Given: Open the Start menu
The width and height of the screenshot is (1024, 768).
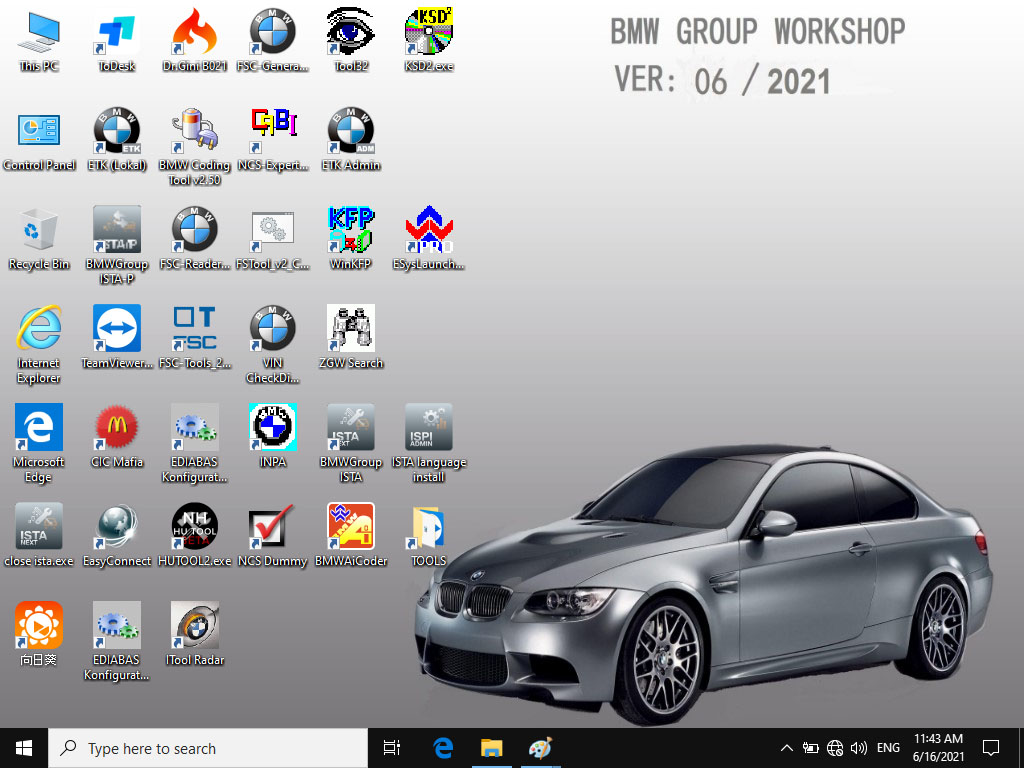Looking at the screenshot, I should [20, 747].
